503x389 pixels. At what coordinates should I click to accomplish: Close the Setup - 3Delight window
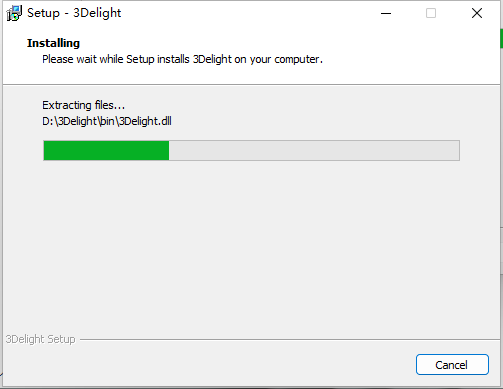click(x=477, y=13)
